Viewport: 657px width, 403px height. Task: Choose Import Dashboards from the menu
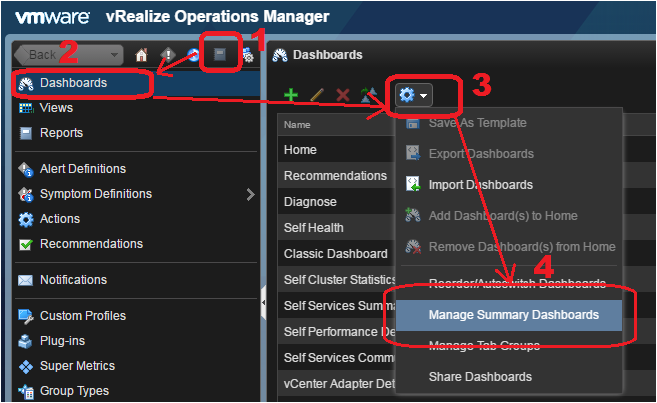480,185
